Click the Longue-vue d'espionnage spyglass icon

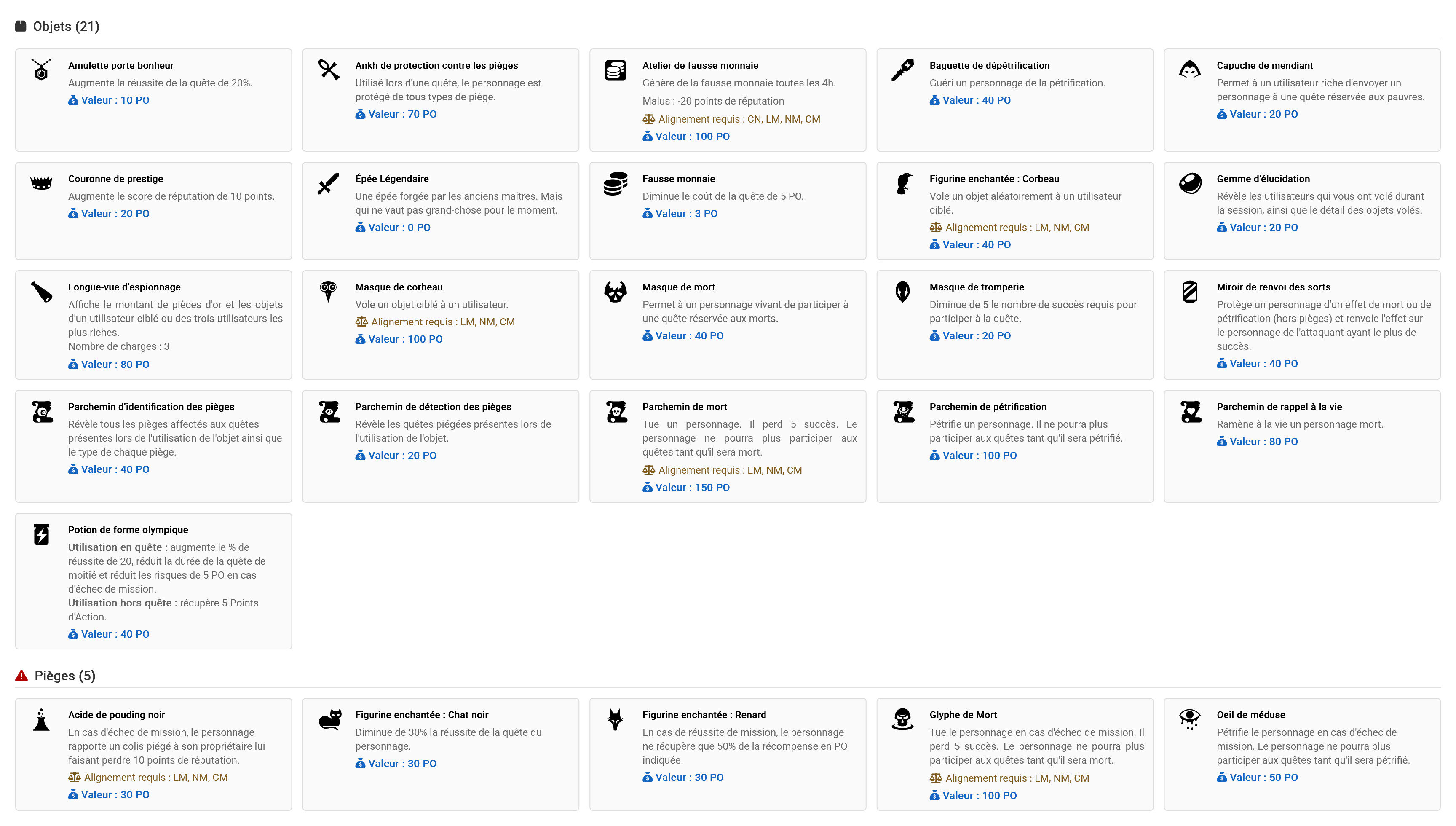point(41,292)
